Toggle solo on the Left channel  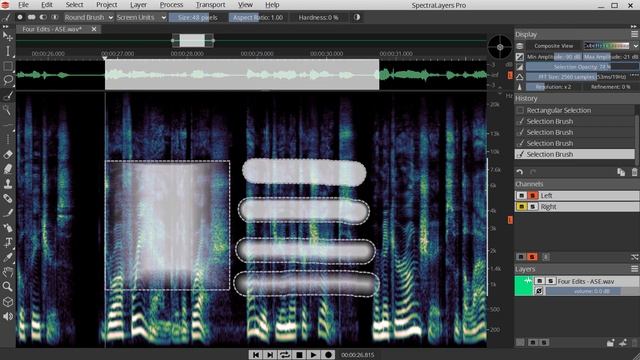[x=532, y=196]
